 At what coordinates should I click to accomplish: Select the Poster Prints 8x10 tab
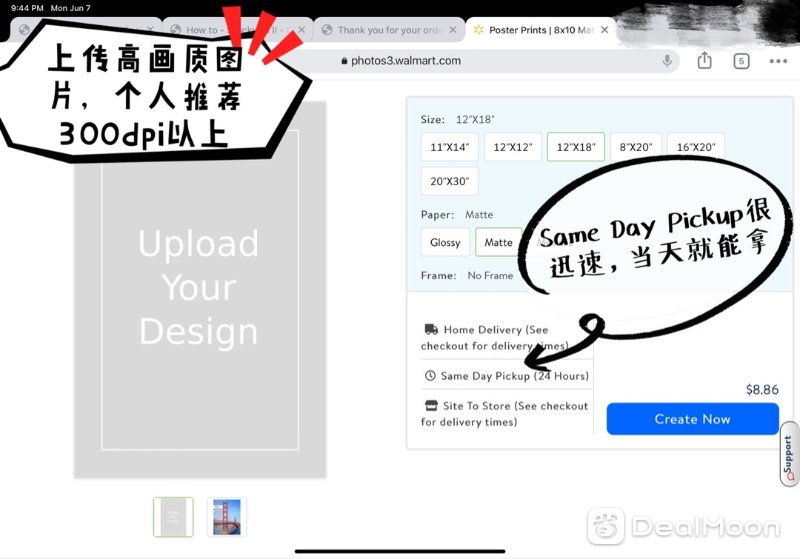540,30
